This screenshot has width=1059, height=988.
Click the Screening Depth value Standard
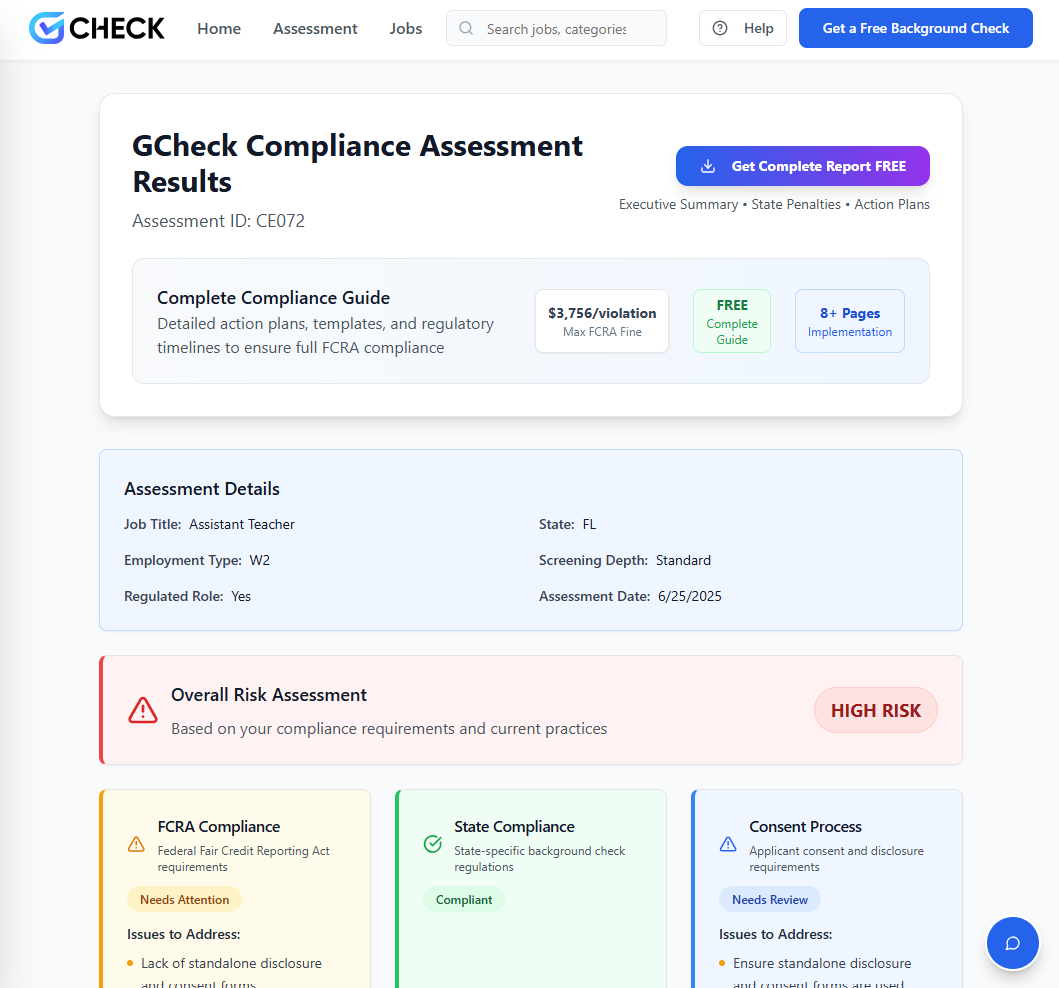[683, 560]
